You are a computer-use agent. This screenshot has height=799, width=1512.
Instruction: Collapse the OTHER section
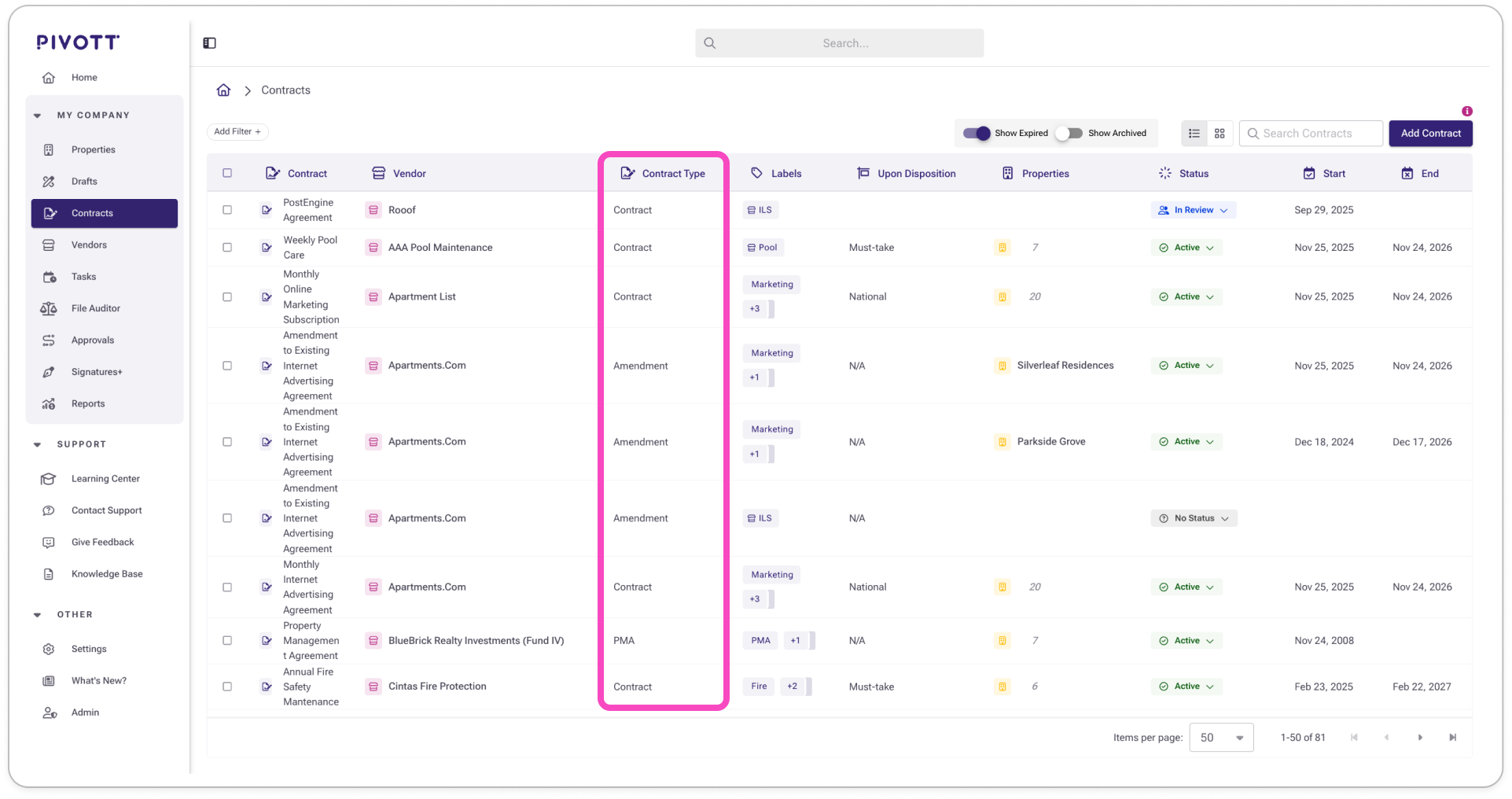tap(38, 615)
